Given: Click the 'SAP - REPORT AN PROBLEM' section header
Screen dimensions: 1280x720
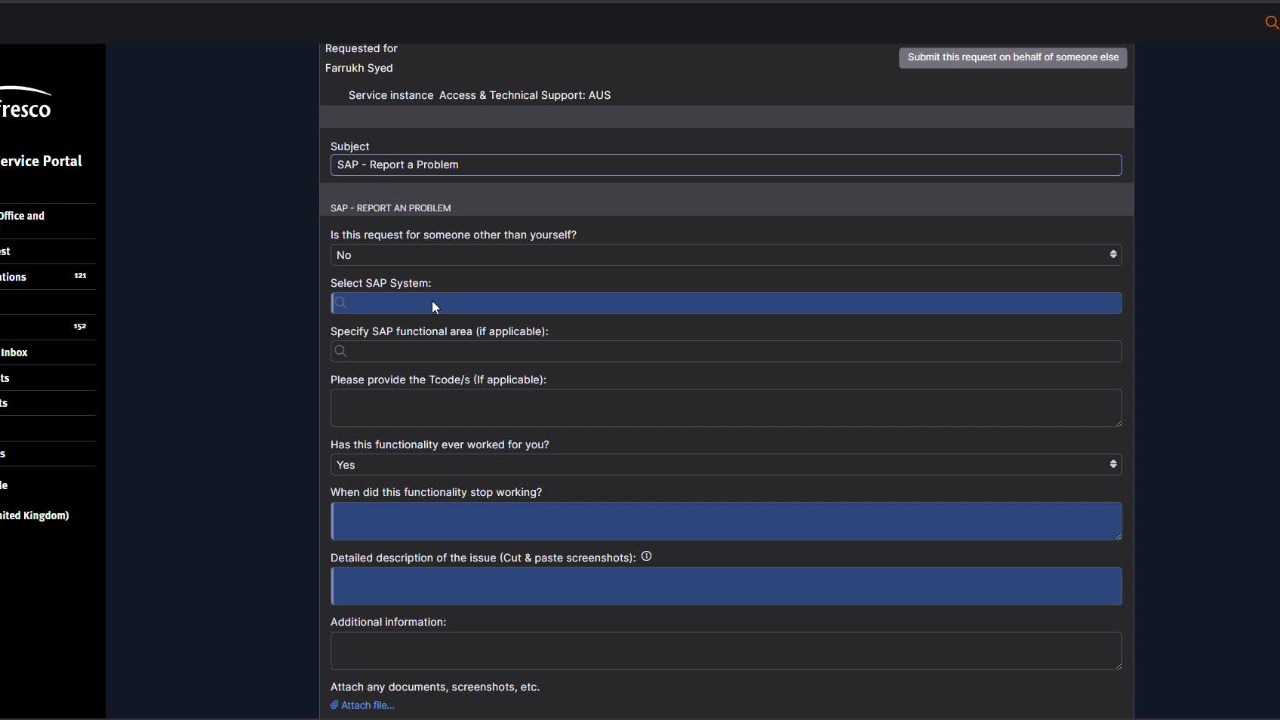Looking at the screenshot, I should (x=391, y=208).
